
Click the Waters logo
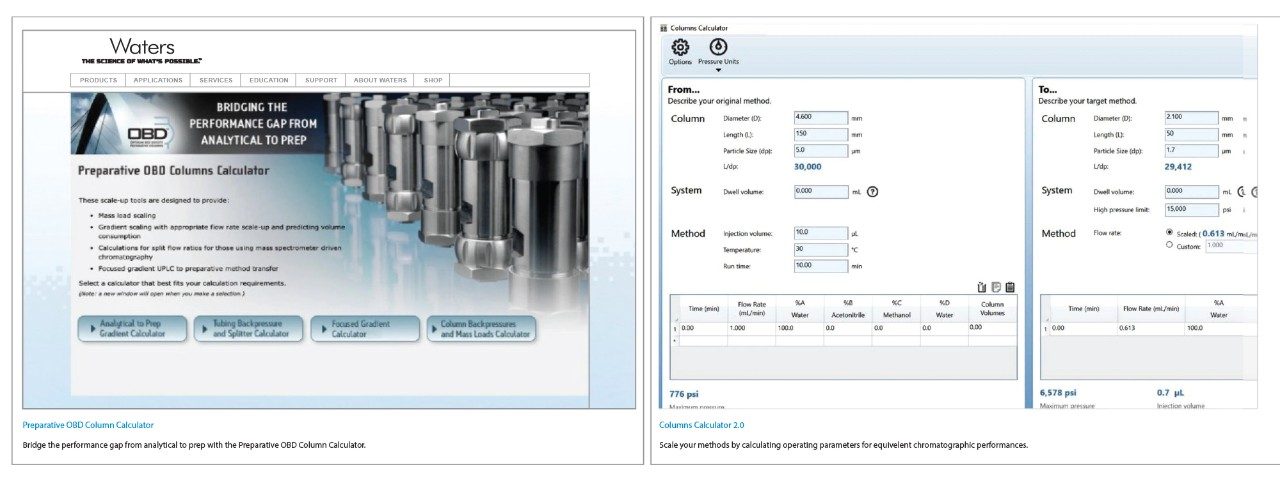[x=142, y=48]
